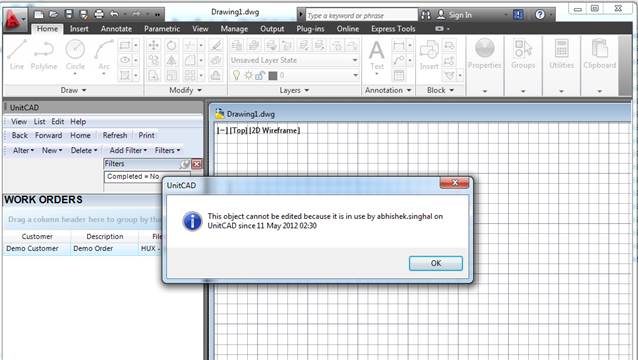Toggle the layer freeze sun icon
The image size is (638, 360).
coord(248,75)
